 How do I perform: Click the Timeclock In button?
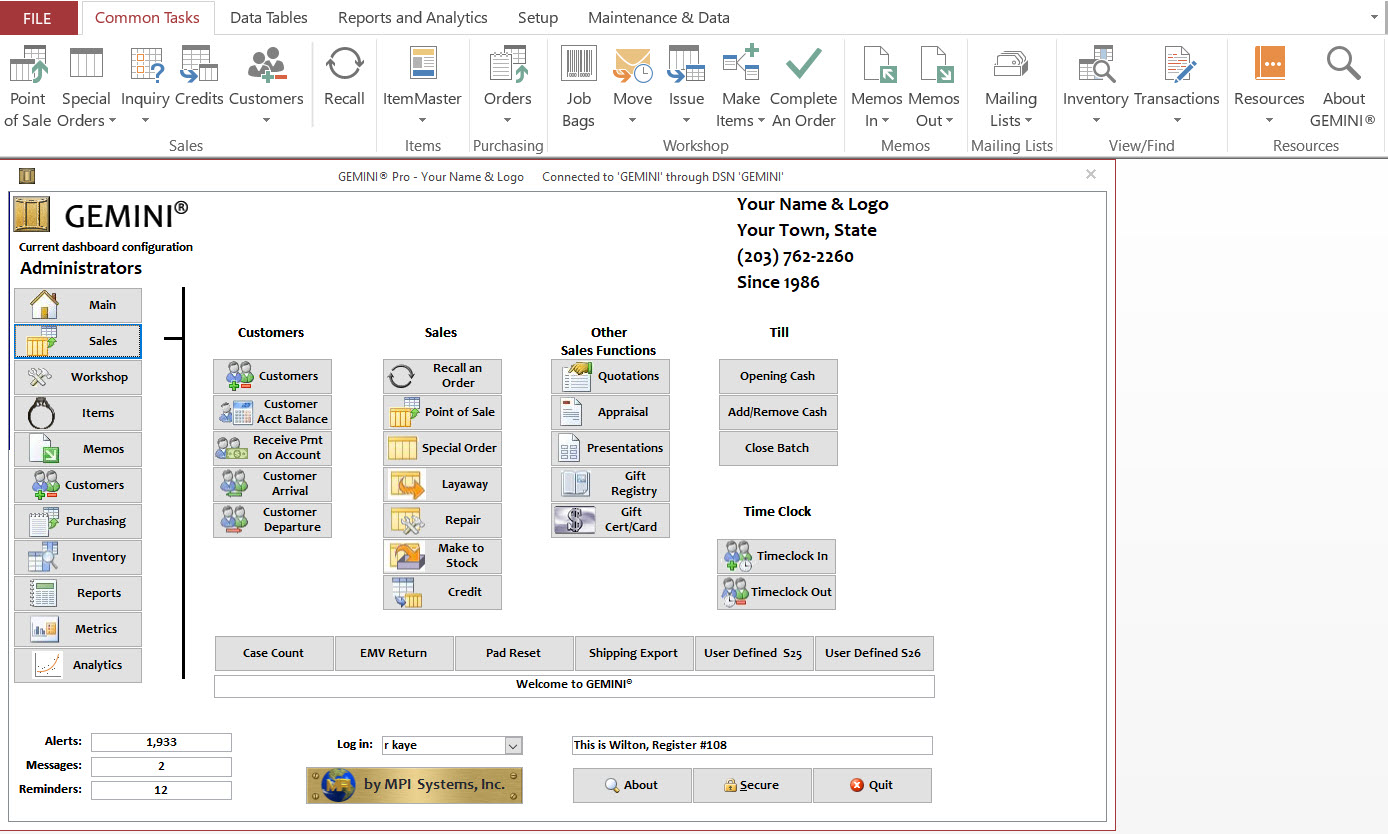777,556
